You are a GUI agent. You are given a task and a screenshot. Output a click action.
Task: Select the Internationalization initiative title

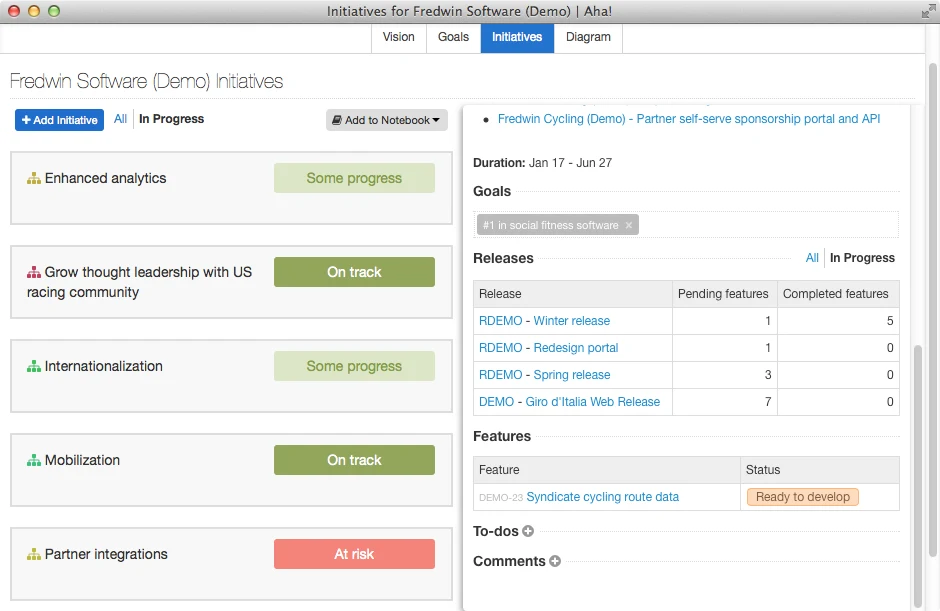pyautogui.click(x=104, y=366)
